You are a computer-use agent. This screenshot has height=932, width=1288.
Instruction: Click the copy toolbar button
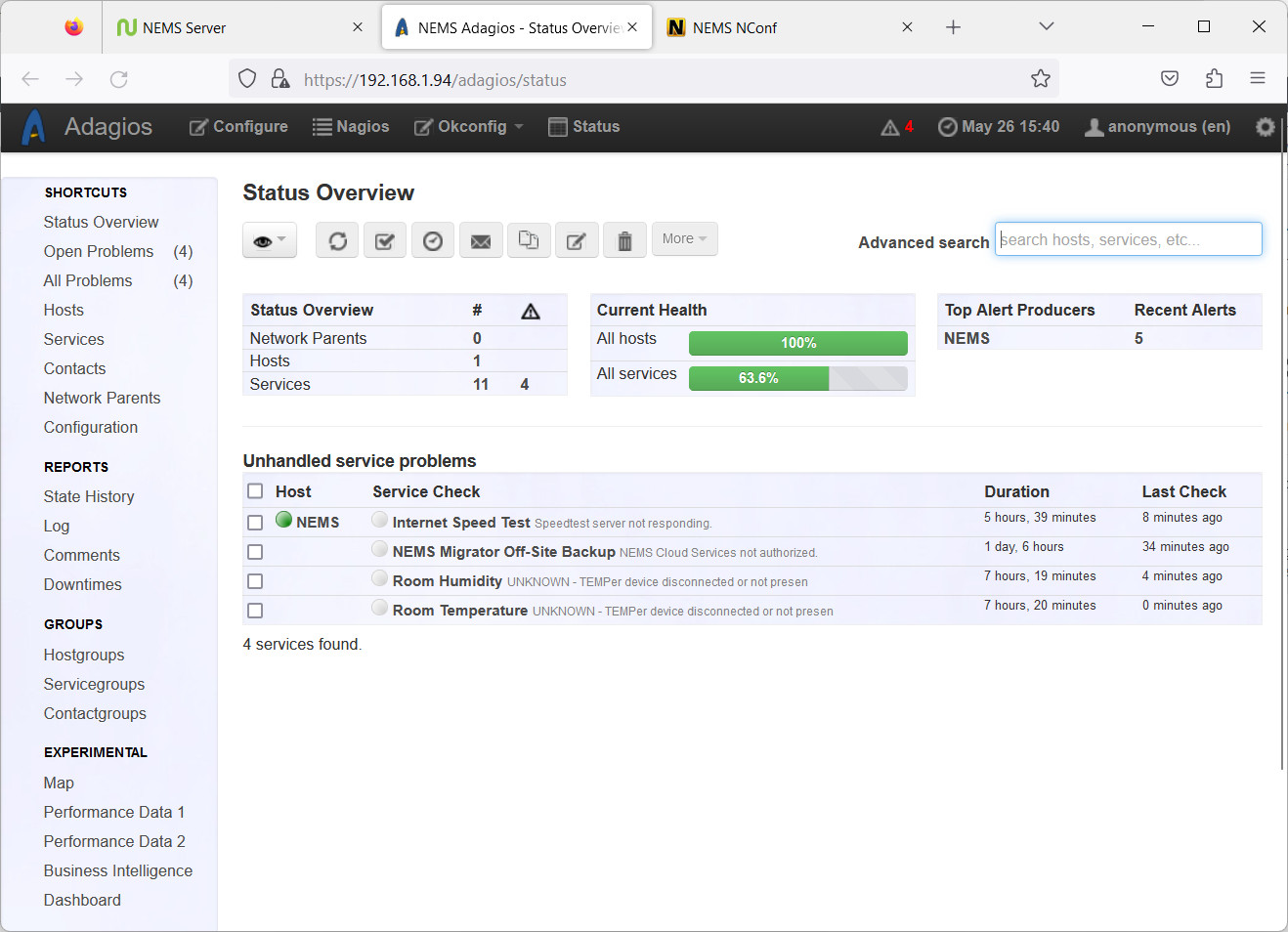529,240
